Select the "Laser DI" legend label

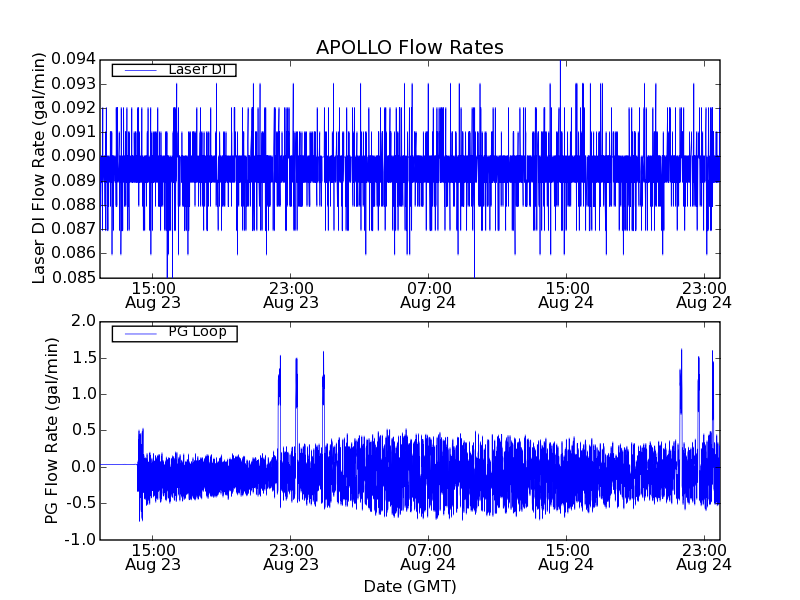tap(197, 69)
